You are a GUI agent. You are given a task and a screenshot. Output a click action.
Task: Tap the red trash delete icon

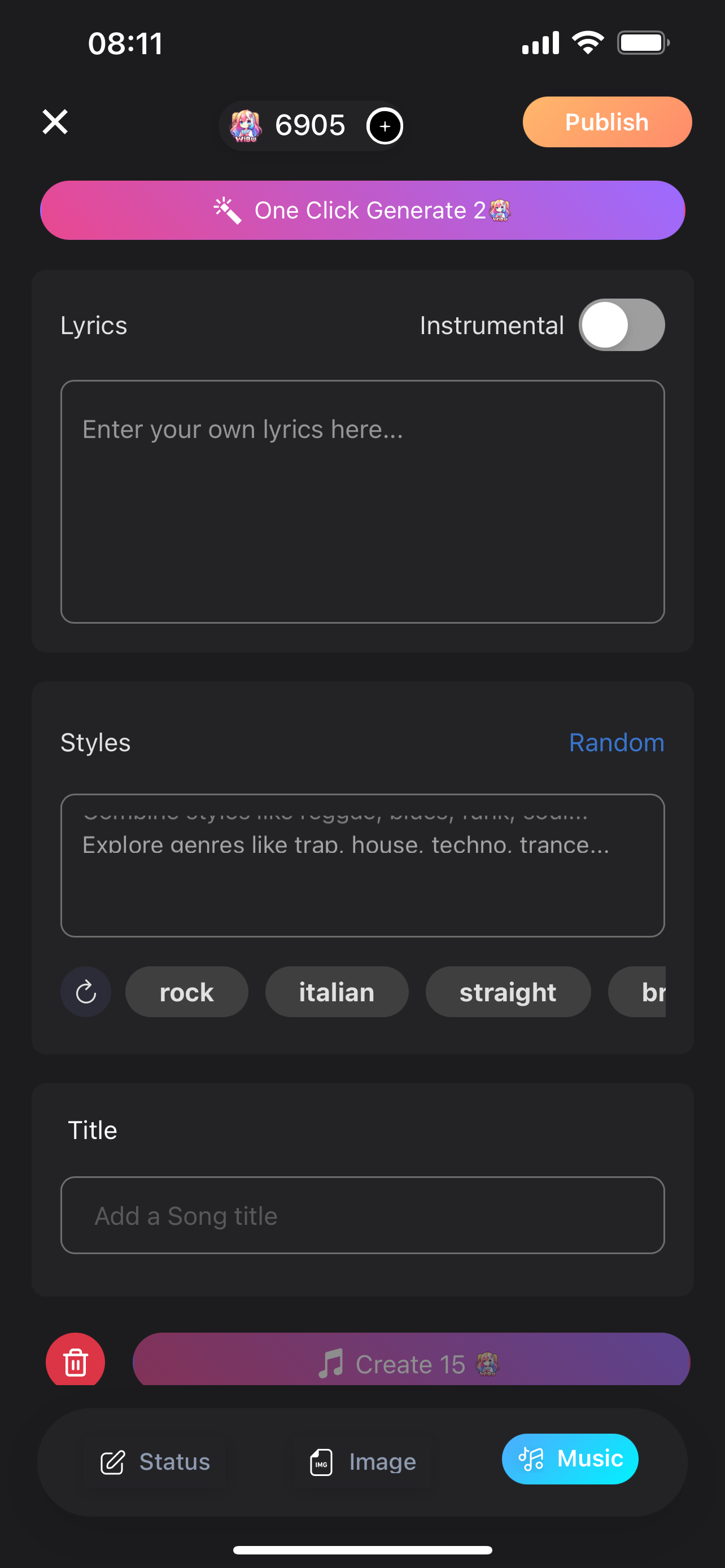point(76,1361)
